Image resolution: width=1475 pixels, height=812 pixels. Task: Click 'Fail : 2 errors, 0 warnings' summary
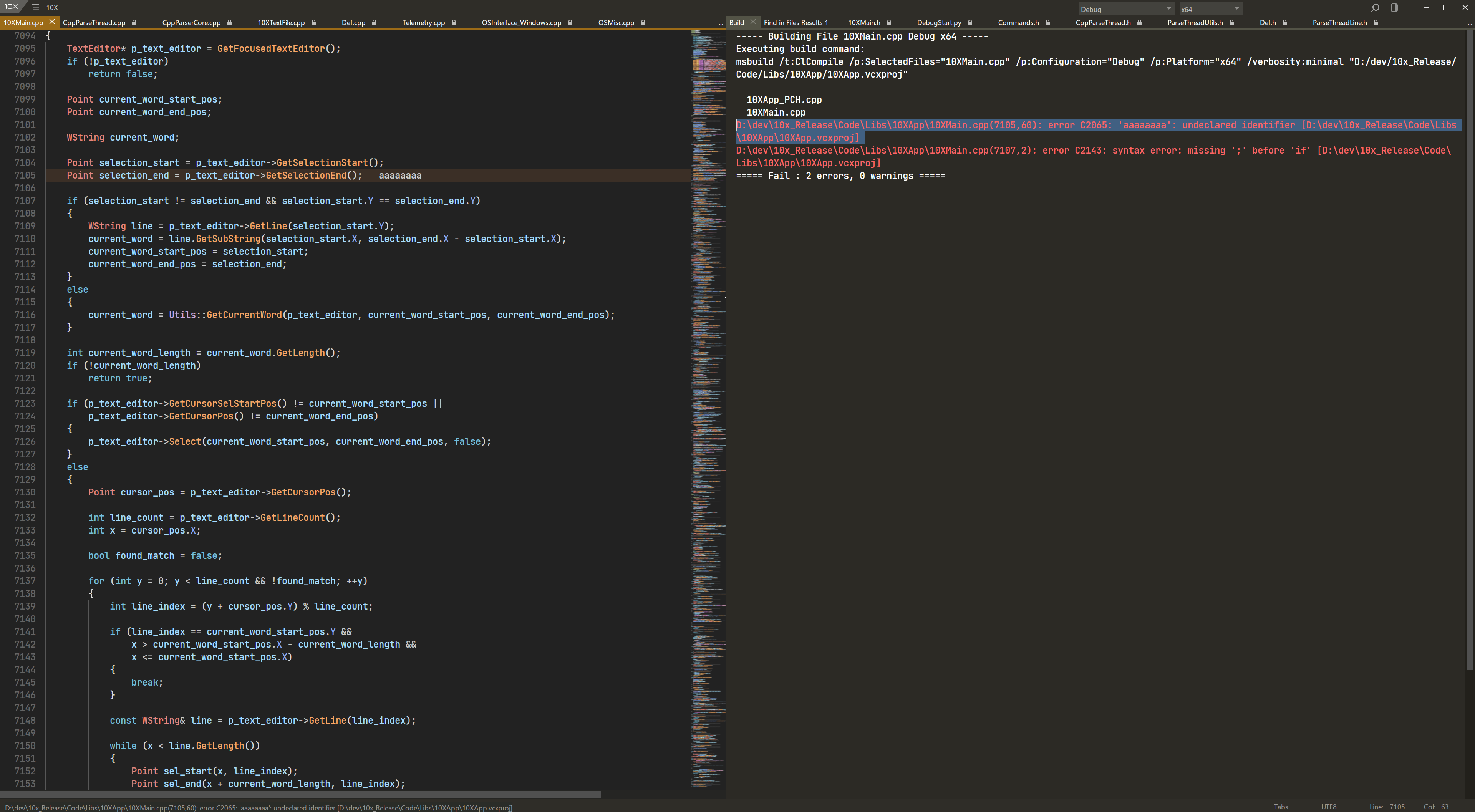(x=840, y=176)
